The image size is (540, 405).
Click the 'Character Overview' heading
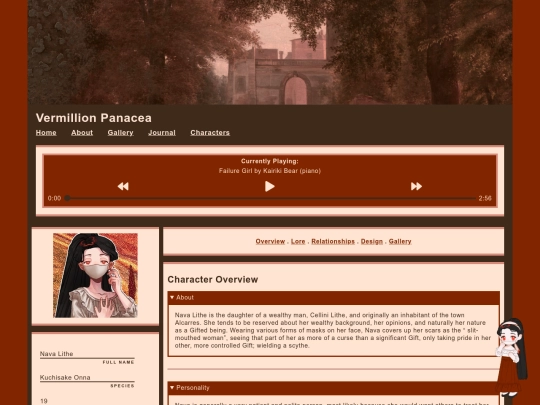212,279
